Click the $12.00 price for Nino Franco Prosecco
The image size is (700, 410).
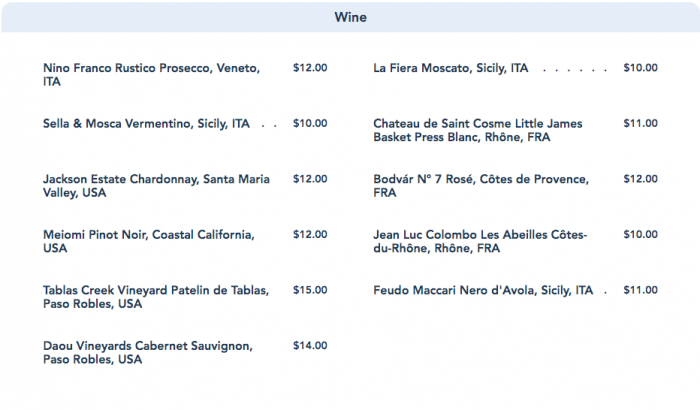pos(310,68)
